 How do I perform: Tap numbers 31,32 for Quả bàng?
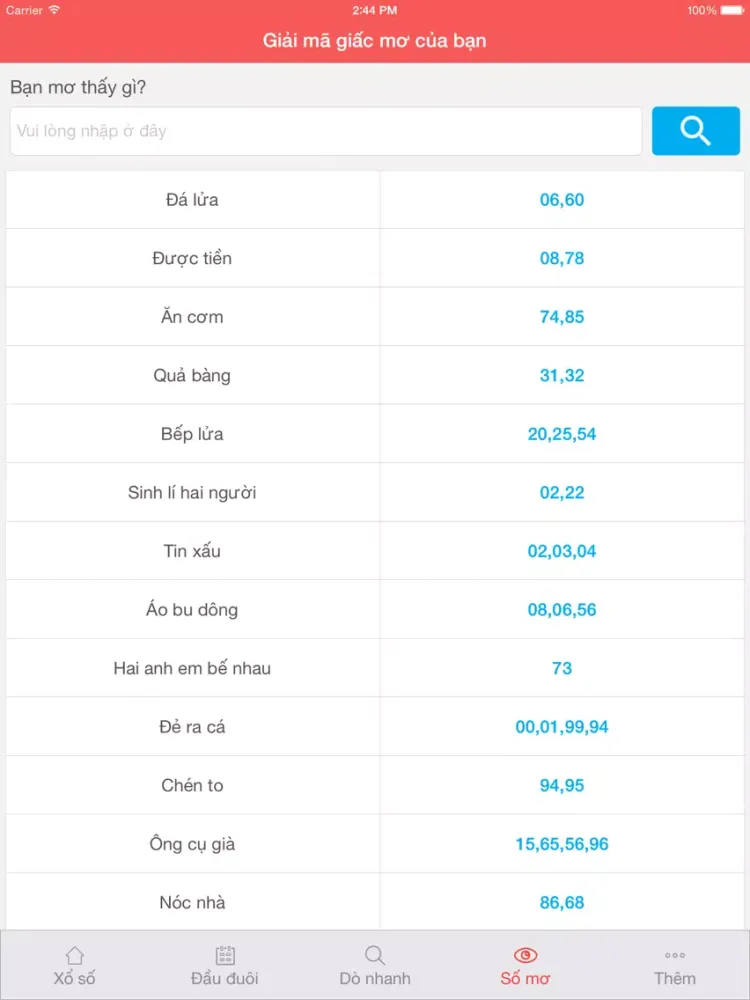click(x=562, y=375)
